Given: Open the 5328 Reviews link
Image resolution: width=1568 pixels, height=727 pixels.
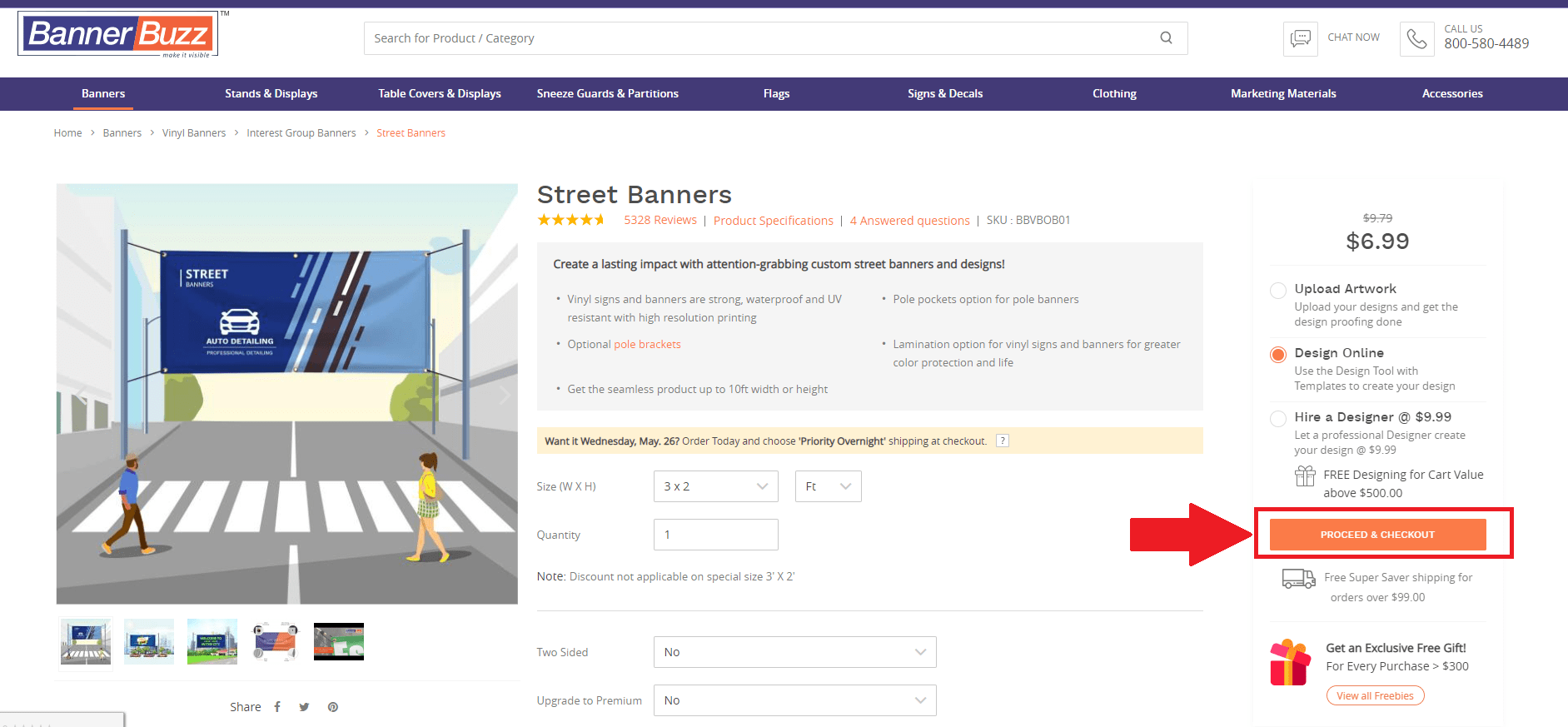Looking at the screenshot, I should [x=660, y=220].
